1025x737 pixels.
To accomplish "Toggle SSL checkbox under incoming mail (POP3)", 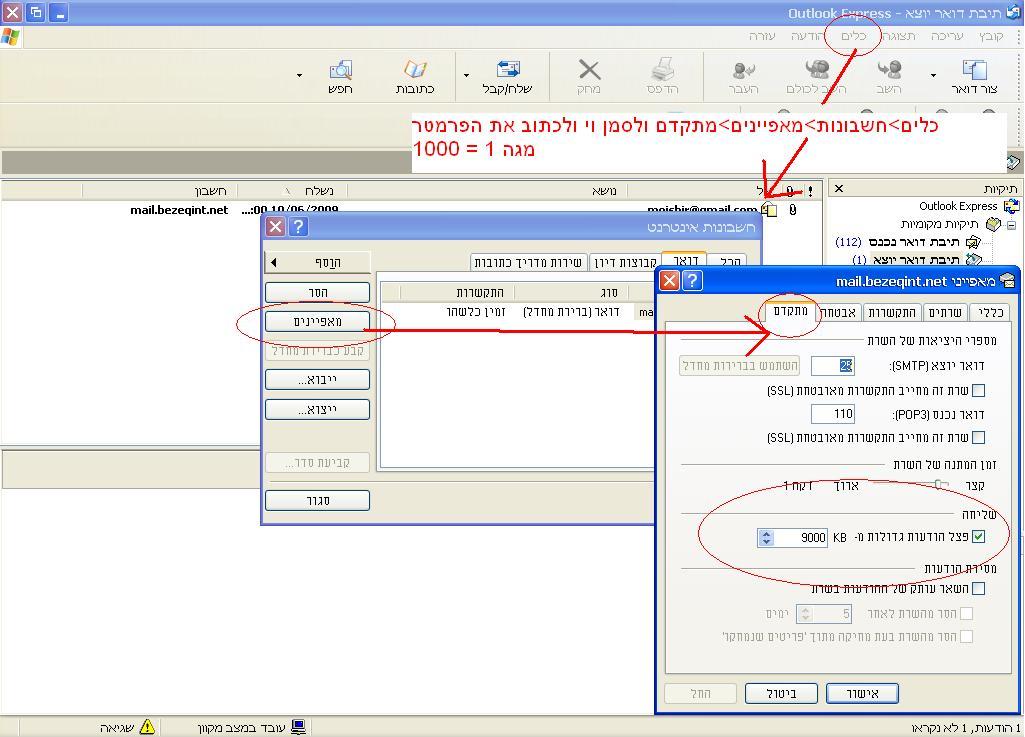I will (979, 437).
